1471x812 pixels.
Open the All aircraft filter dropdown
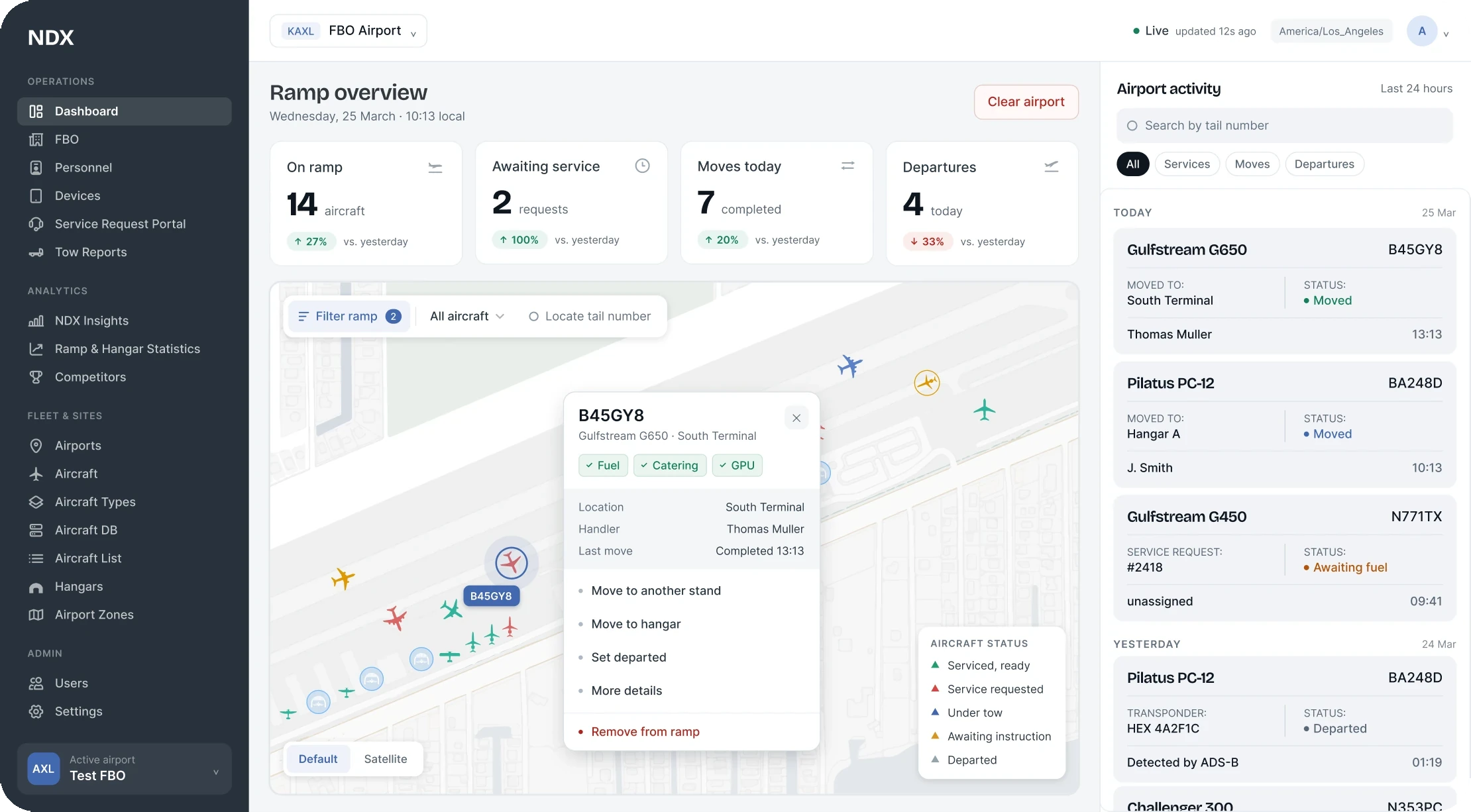click(x=467, y=317)
